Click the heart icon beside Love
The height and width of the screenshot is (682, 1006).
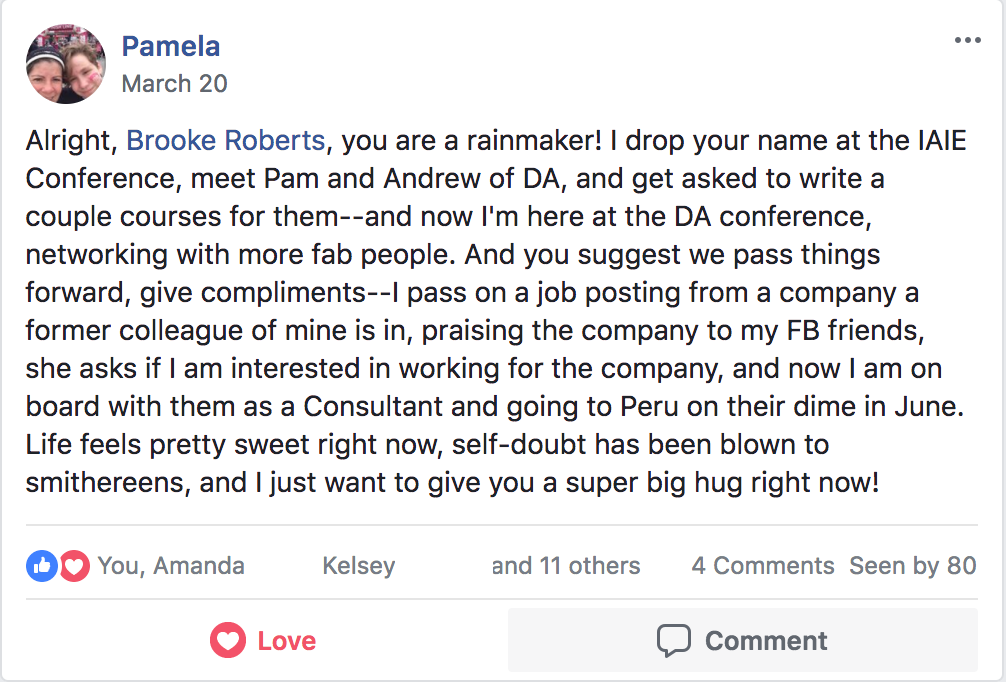point(228,640)
